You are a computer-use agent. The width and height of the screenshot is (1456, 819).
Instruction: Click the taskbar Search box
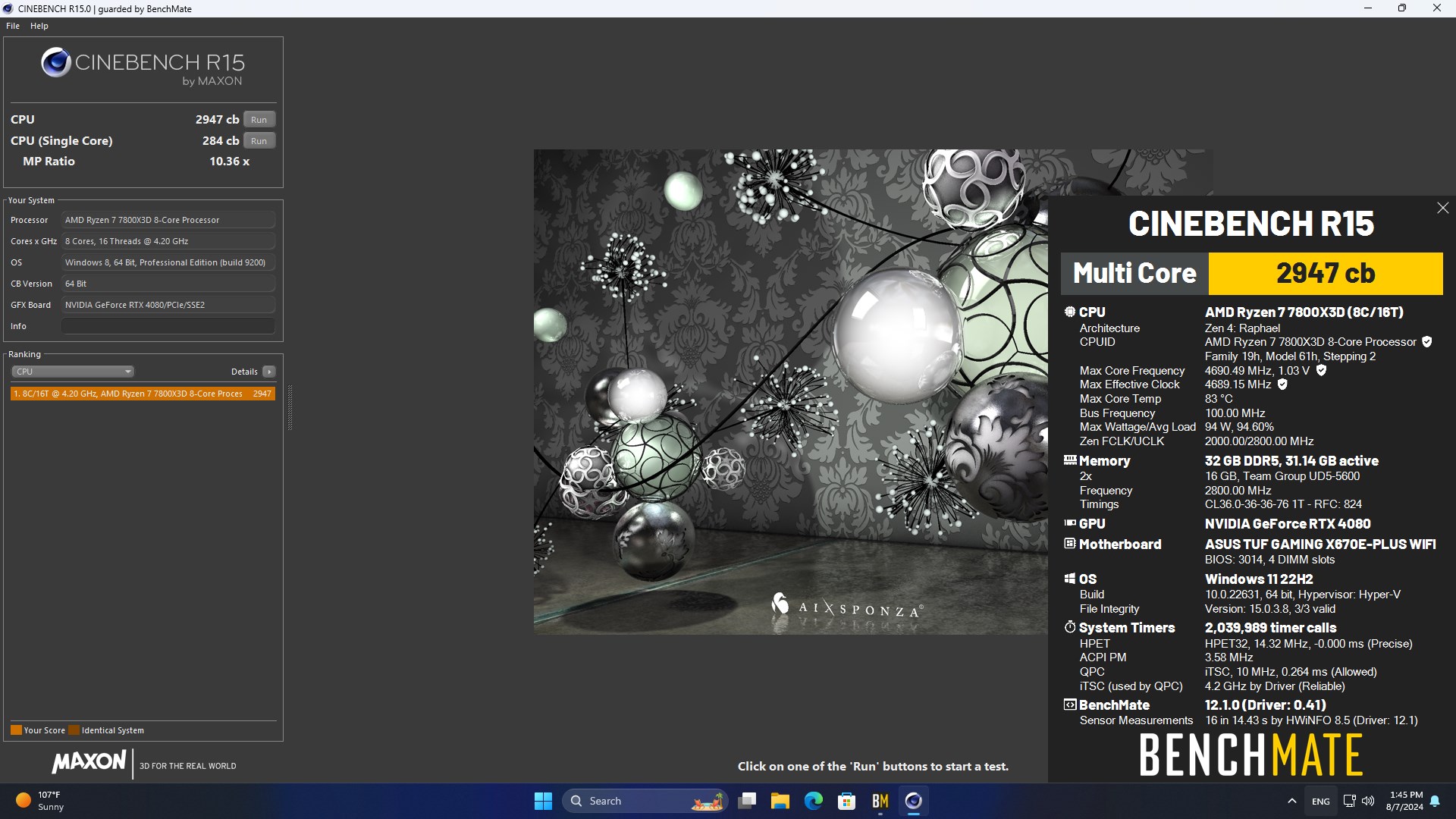pyautogui.click(x=645, y=801)
